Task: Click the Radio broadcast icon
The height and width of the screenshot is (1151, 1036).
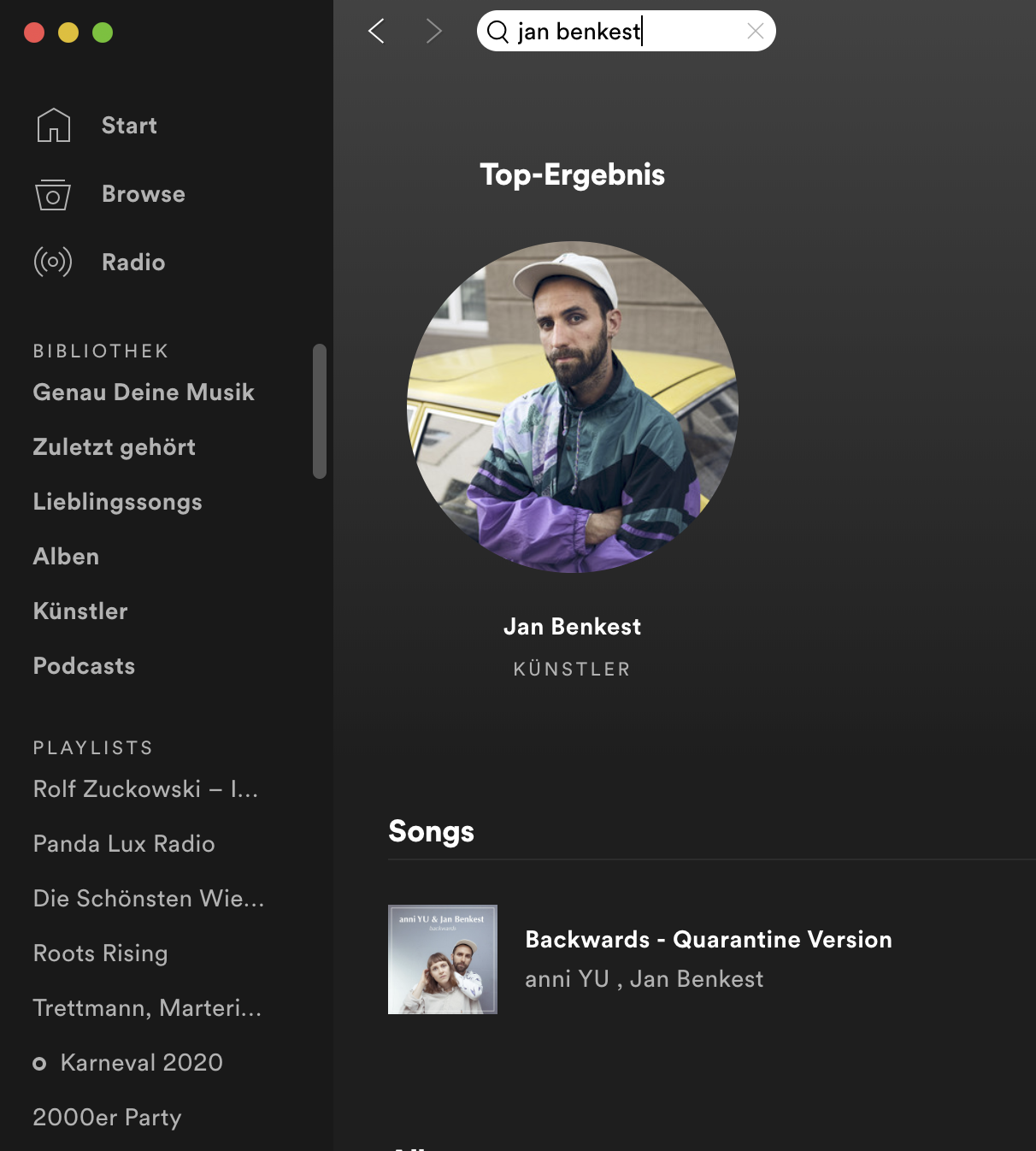Action: [x=53, y=262]
